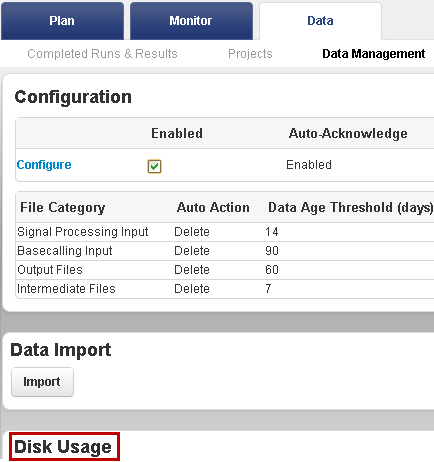Go to the Projects subtab
Screen dimensions: 434x462
point(250,54)
